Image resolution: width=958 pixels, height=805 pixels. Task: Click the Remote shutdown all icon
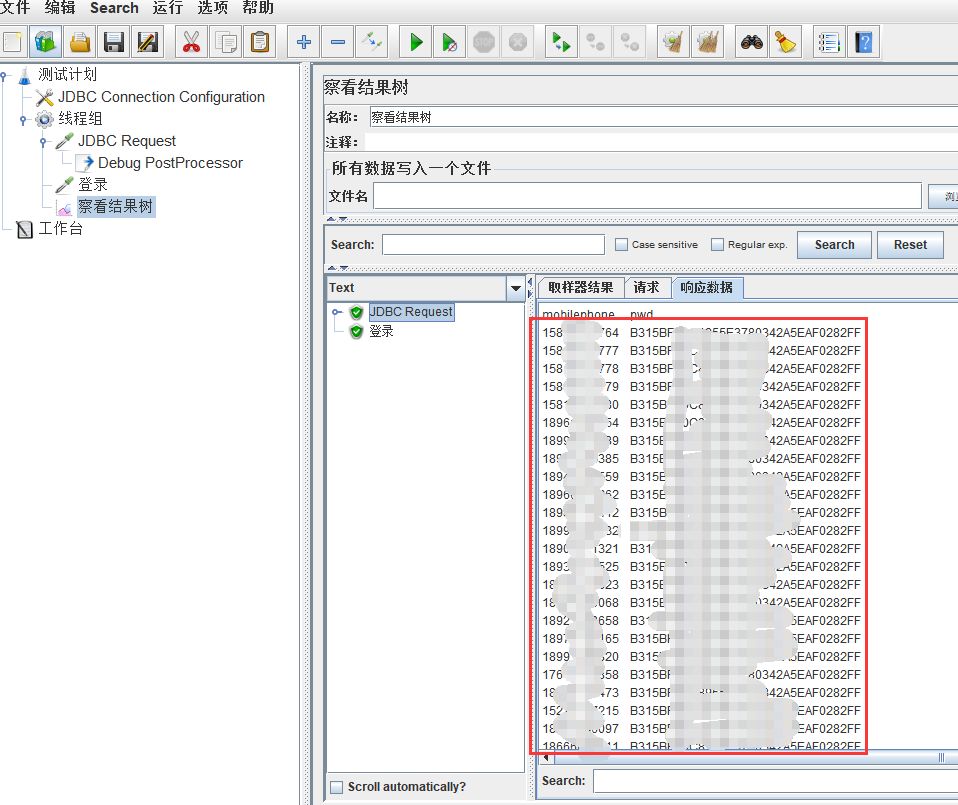tap(629, 42)
